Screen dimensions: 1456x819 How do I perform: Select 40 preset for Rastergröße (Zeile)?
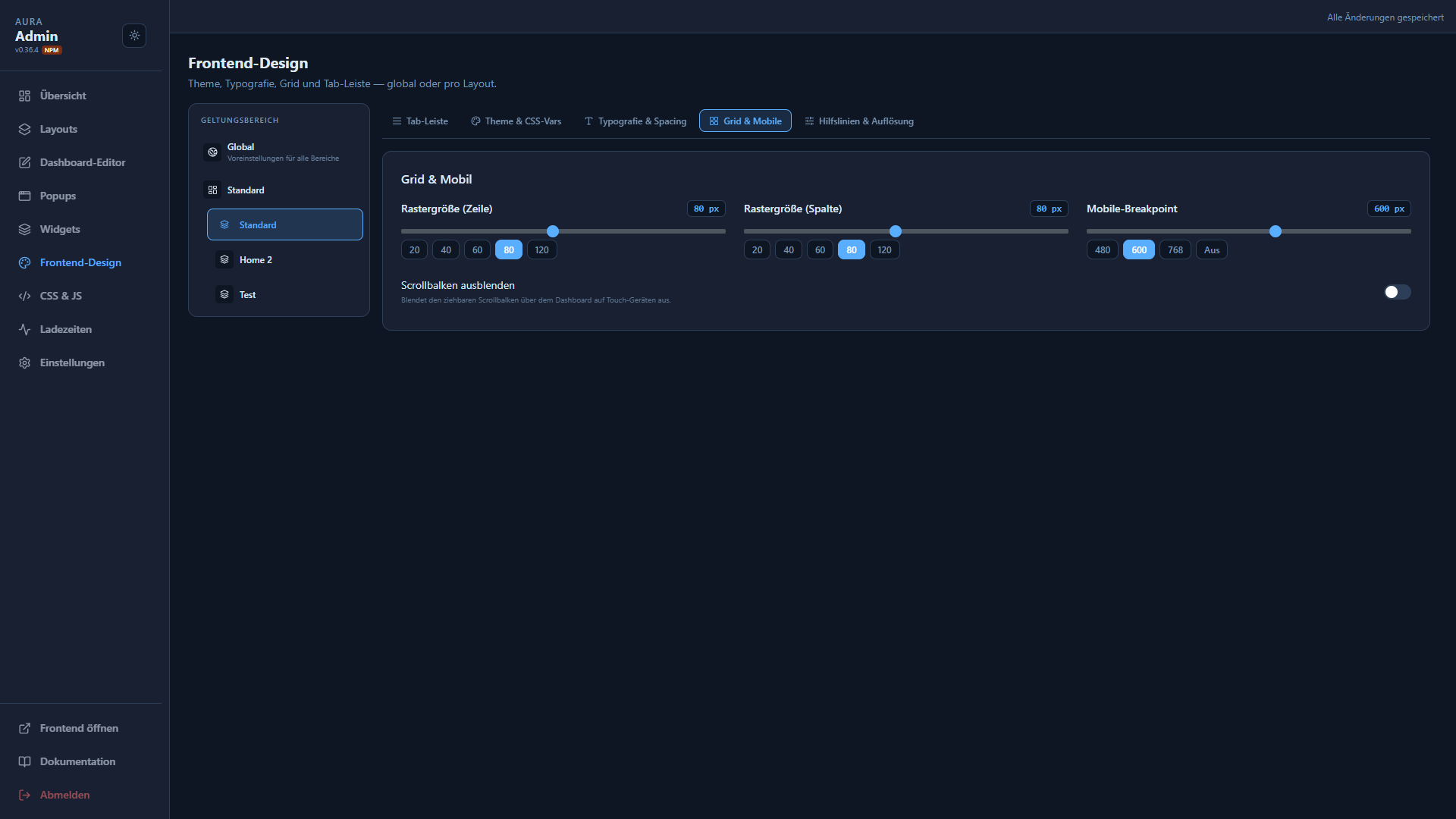coord(446,249)
